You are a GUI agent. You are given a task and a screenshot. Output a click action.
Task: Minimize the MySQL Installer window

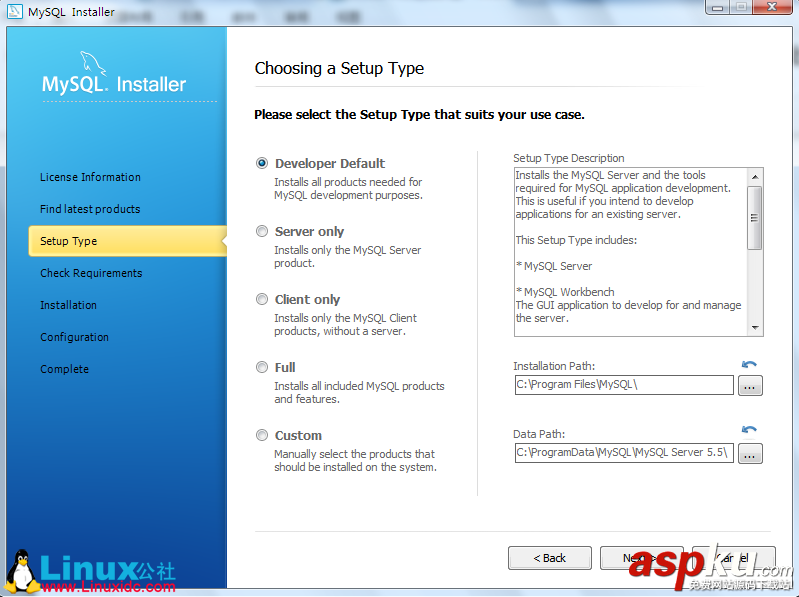tap(718, 8)
